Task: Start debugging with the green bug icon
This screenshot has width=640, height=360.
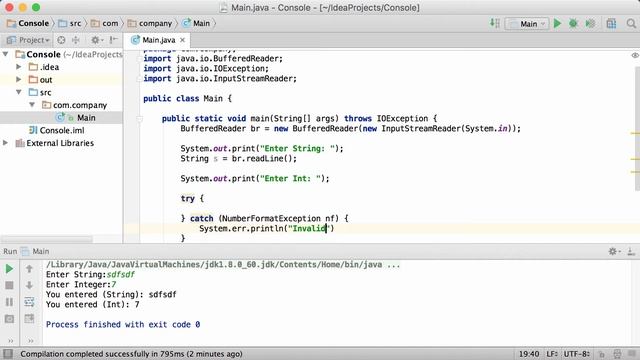Action: (x=573, y=24)
